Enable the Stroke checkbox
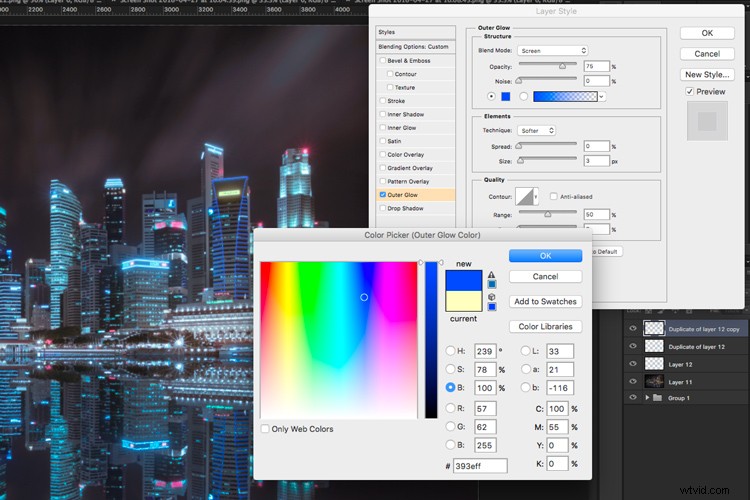Image resolution: width=750 pixels, height=500 pixels. point(383,101)
